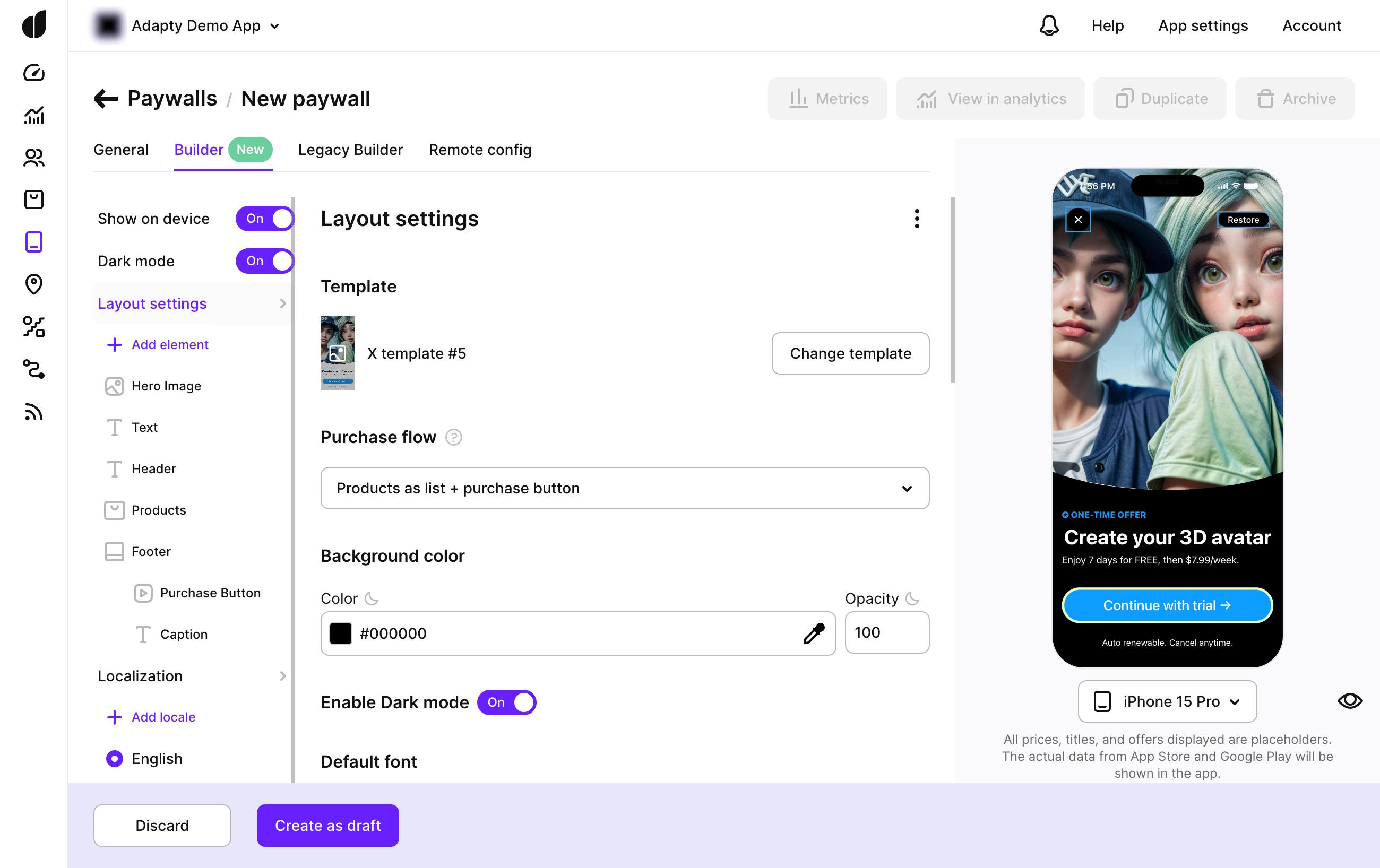1380x868 pixels.
Task: Click the eyedropper icon in color field
Action: click(813, 633)
